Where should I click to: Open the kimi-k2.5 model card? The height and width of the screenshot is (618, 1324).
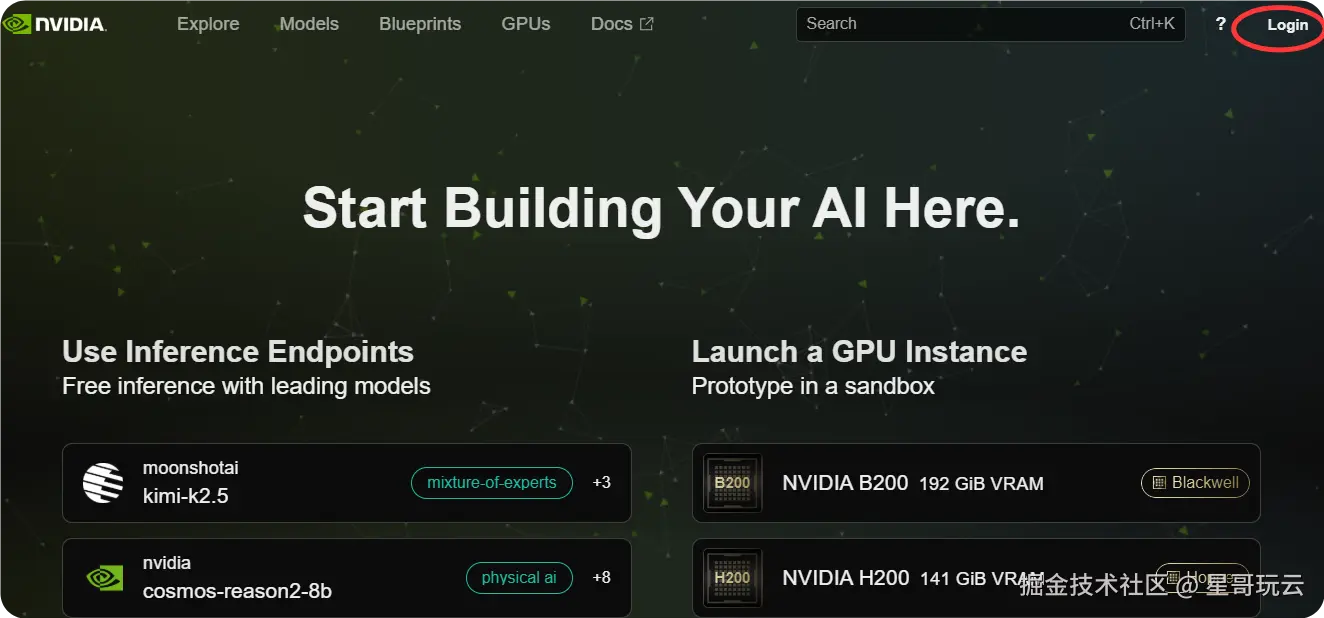click(270, 483)
